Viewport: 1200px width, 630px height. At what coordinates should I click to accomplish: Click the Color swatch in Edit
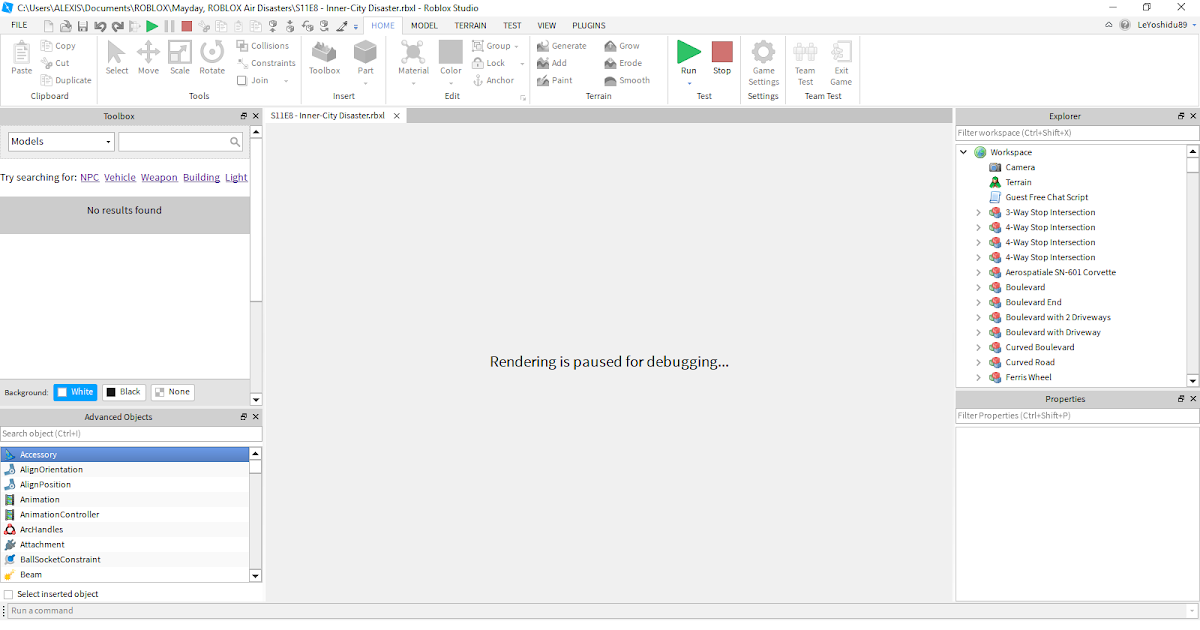(451, 52)
